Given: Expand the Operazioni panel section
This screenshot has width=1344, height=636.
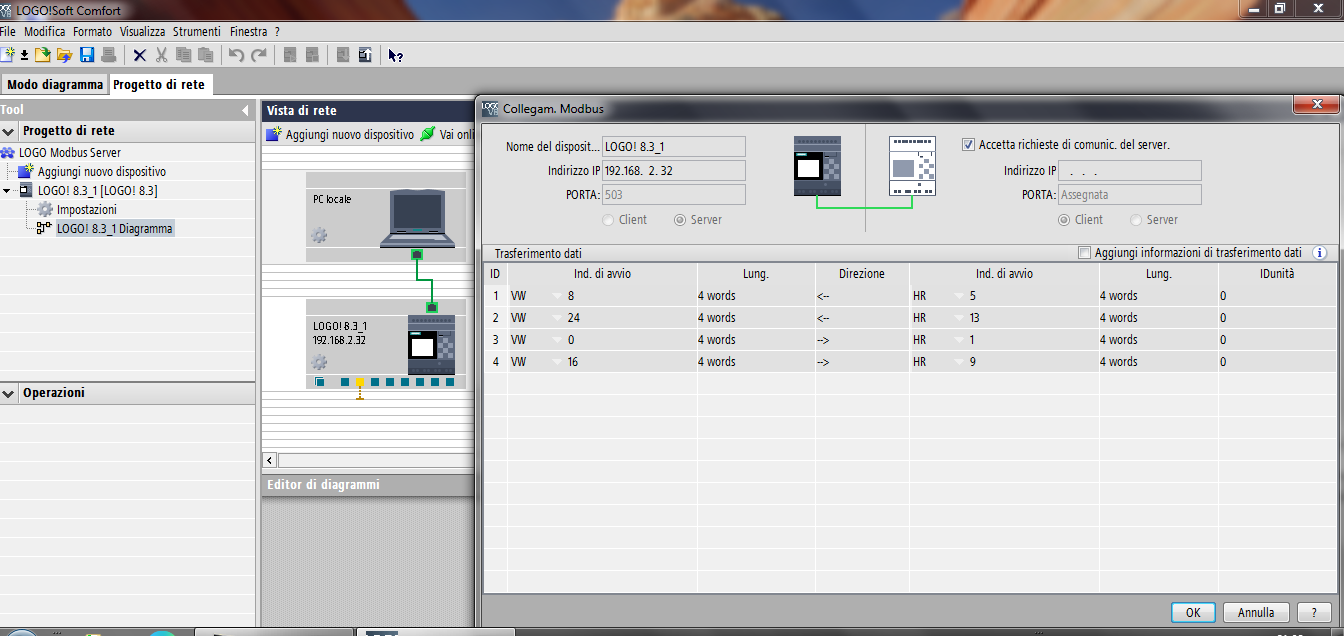Looking at the screenshot, I should [9, 393].
